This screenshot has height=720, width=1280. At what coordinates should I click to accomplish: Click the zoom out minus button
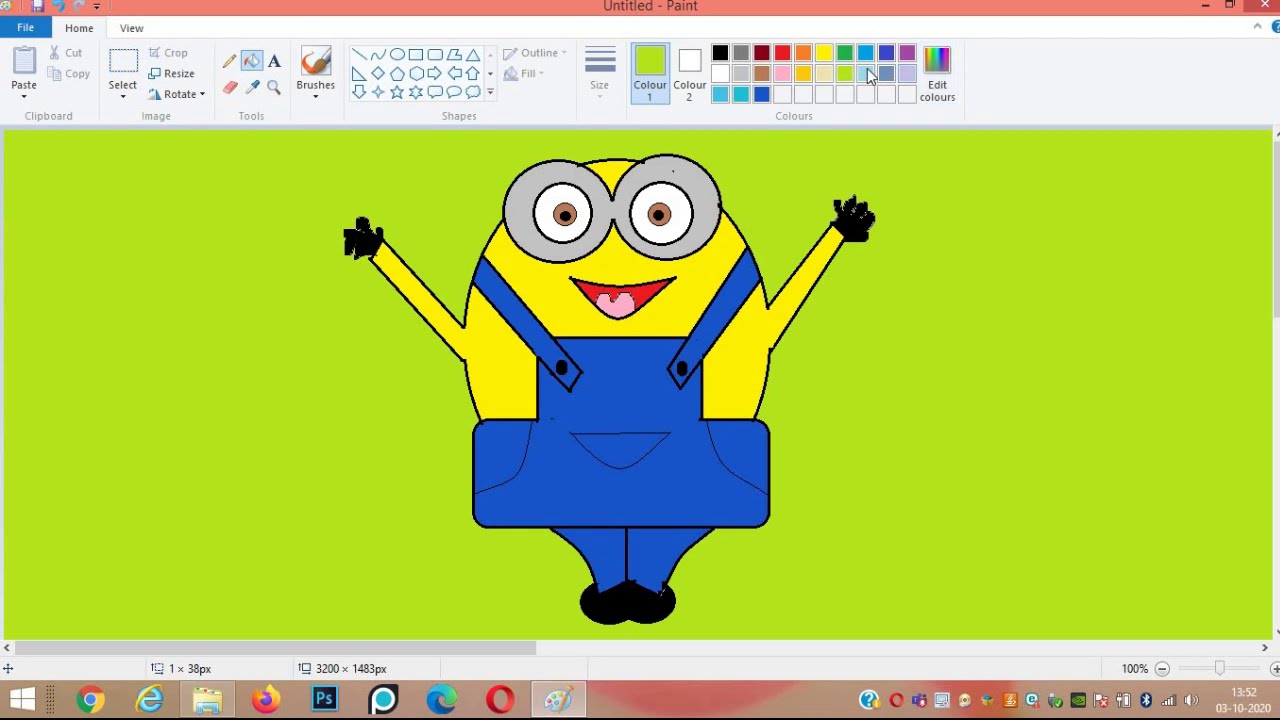(x=1162, y=668)
